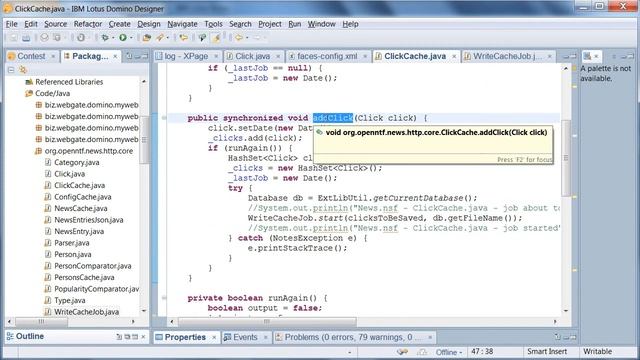This screenshot has height=360, width=640.
Task: Collapse the addClick method fold marker
Action: [164, 118]
